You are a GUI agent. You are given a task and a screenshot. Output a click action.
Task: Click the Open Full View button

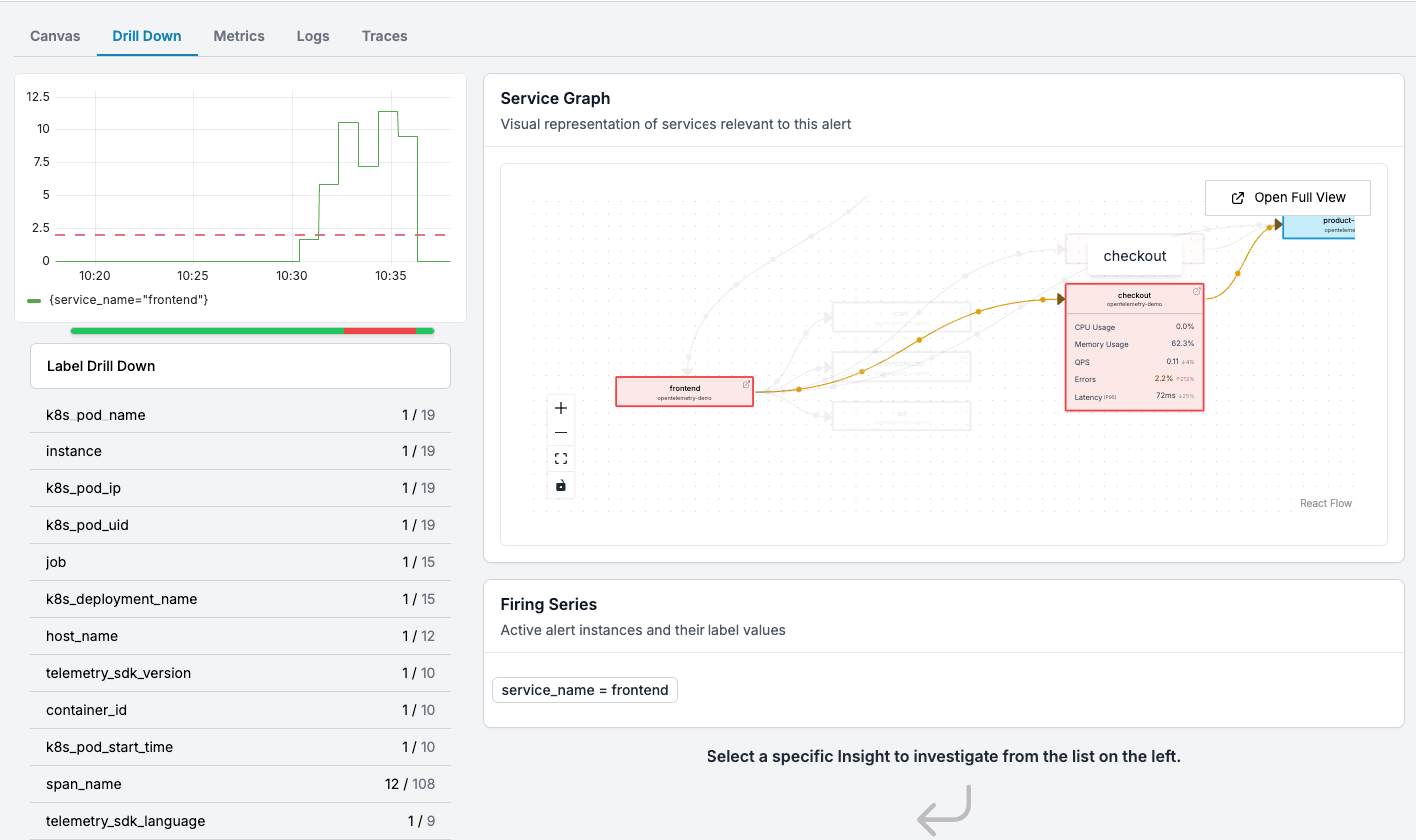pos(1287,198)
